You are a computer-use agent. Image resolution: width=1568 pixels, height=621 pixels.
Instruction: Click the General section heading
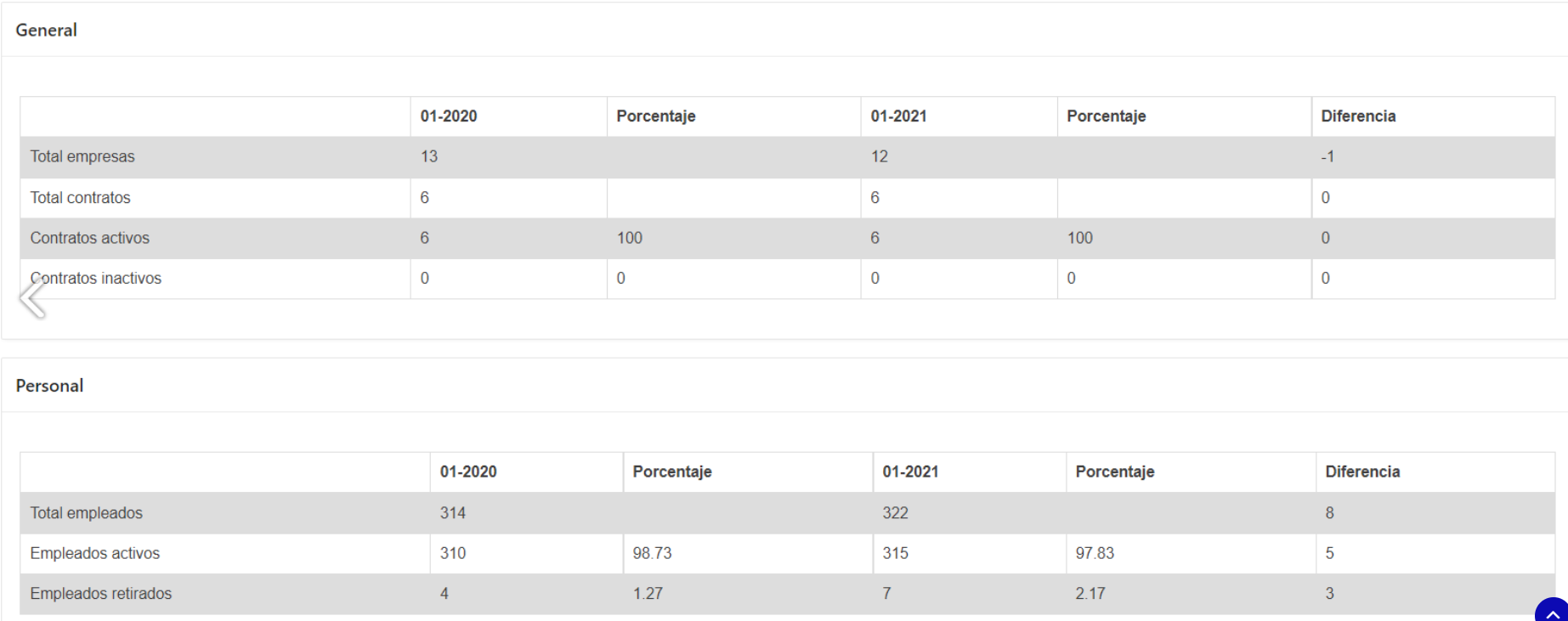click(x=46, y=30)
